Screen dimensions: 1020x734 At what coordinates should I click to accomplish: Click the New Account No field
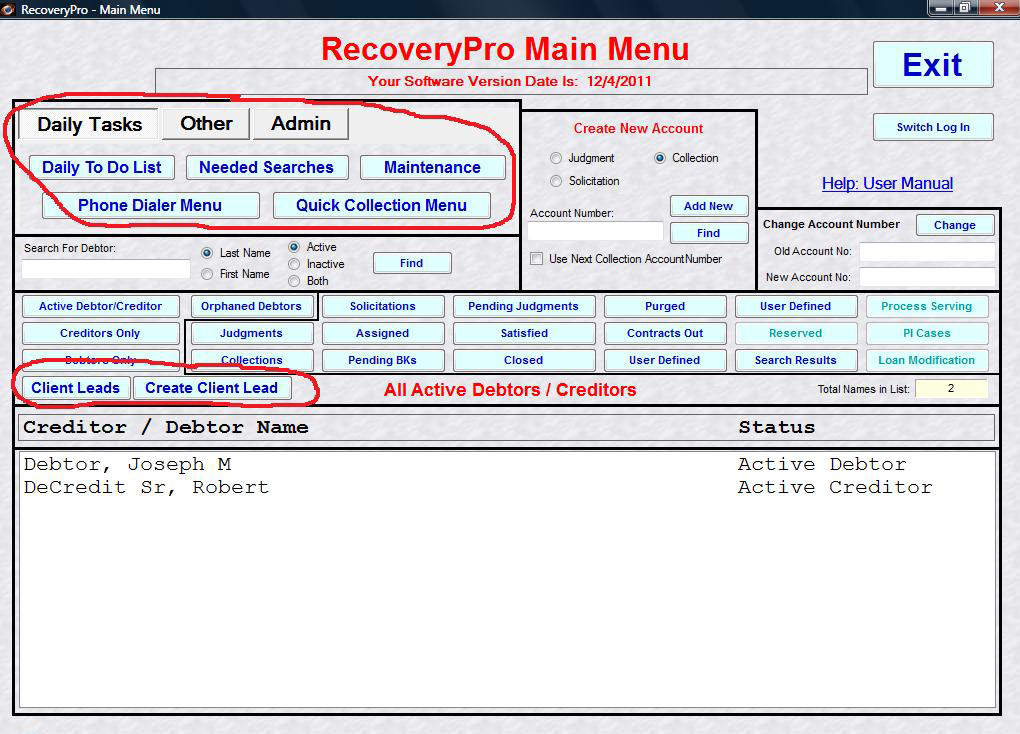[927, 277]
